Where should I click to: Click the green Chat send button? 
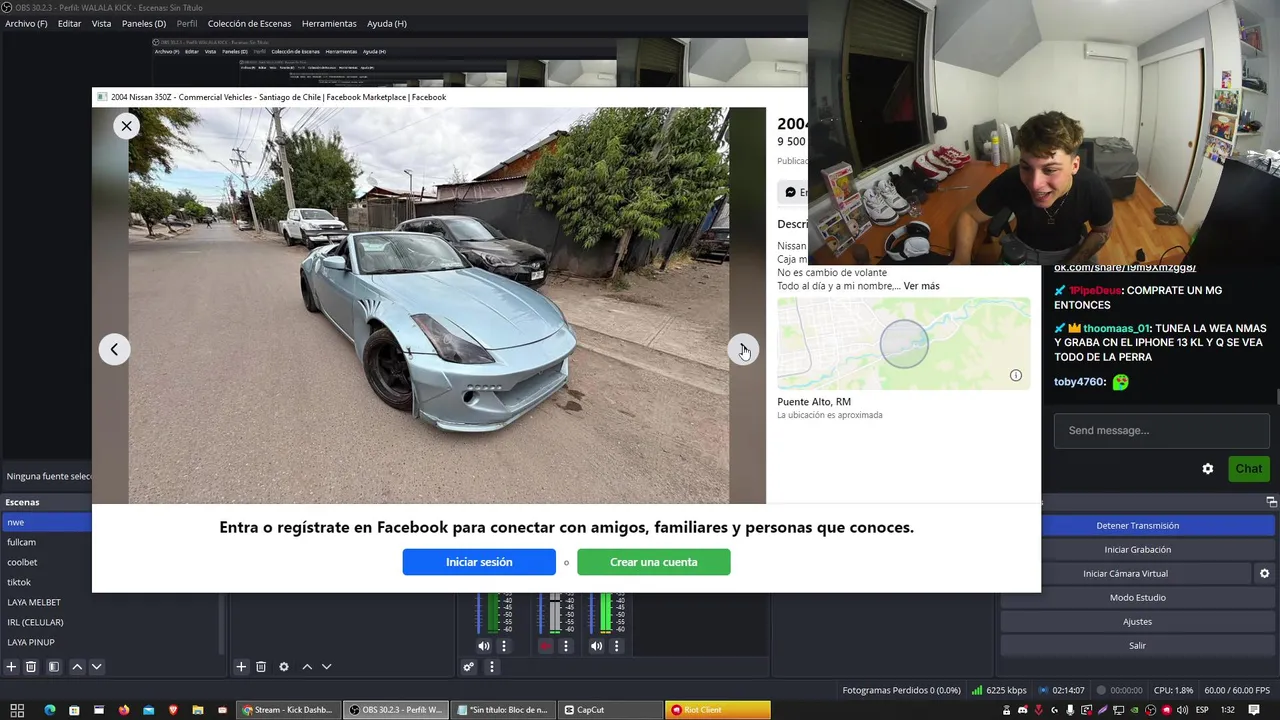(x=1248, y=469)
